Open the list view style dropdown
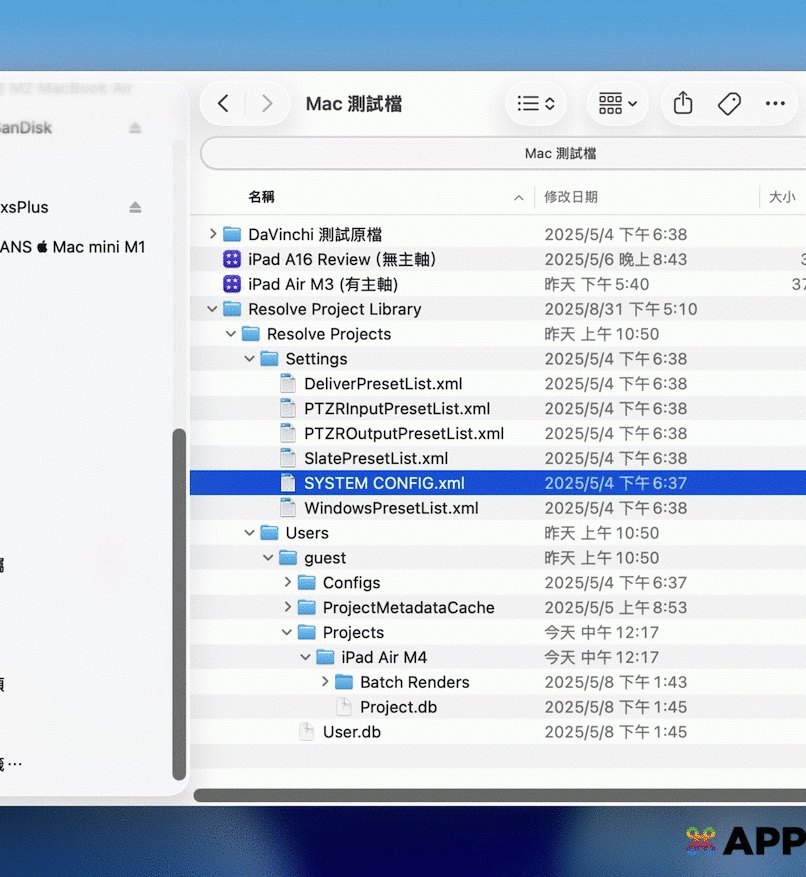 [x=536, y=104]
